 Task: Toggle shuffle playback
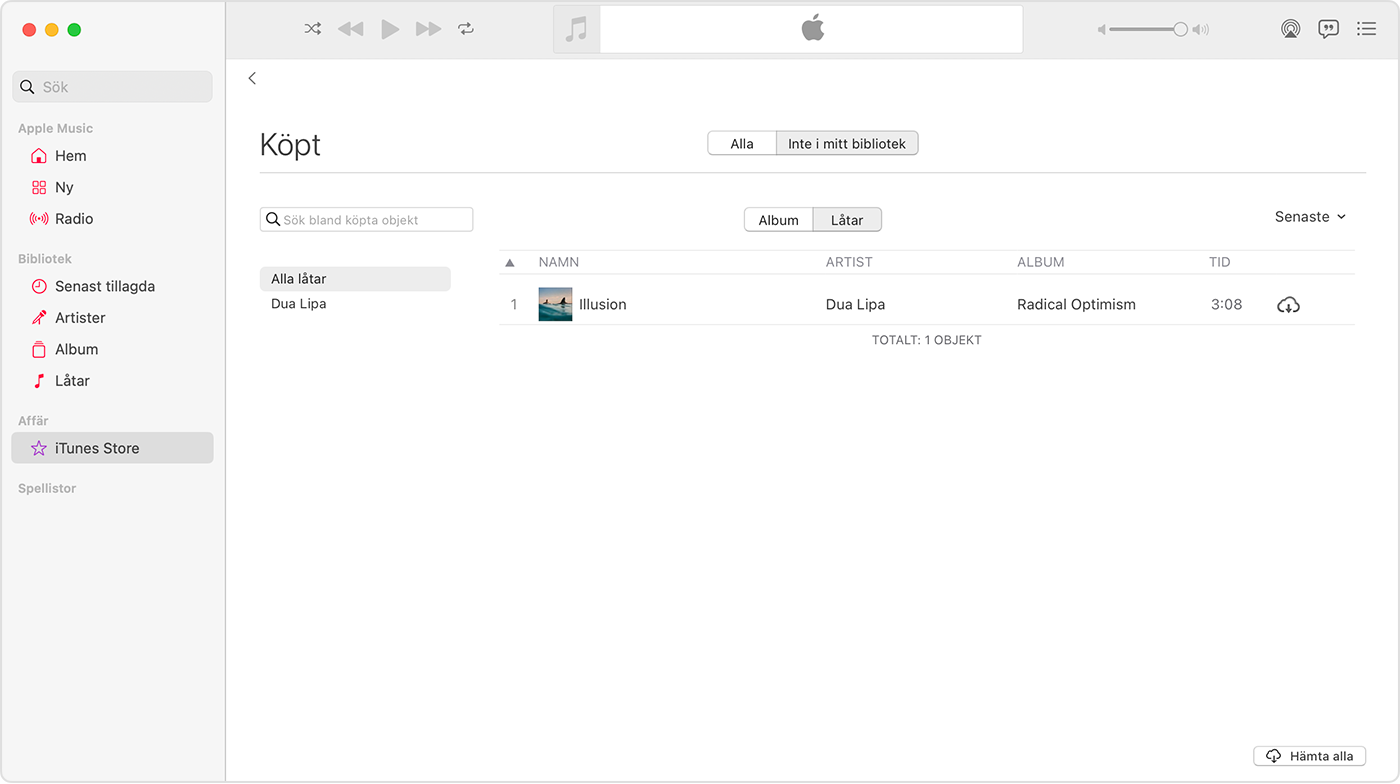pyautogui.click(x=313, y=29)
